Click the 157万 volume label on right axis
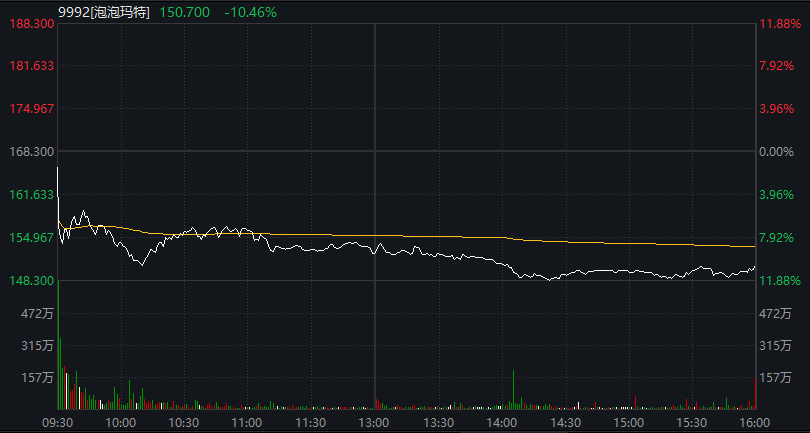Viewport: 810px width, 433px height. [775, 378]
